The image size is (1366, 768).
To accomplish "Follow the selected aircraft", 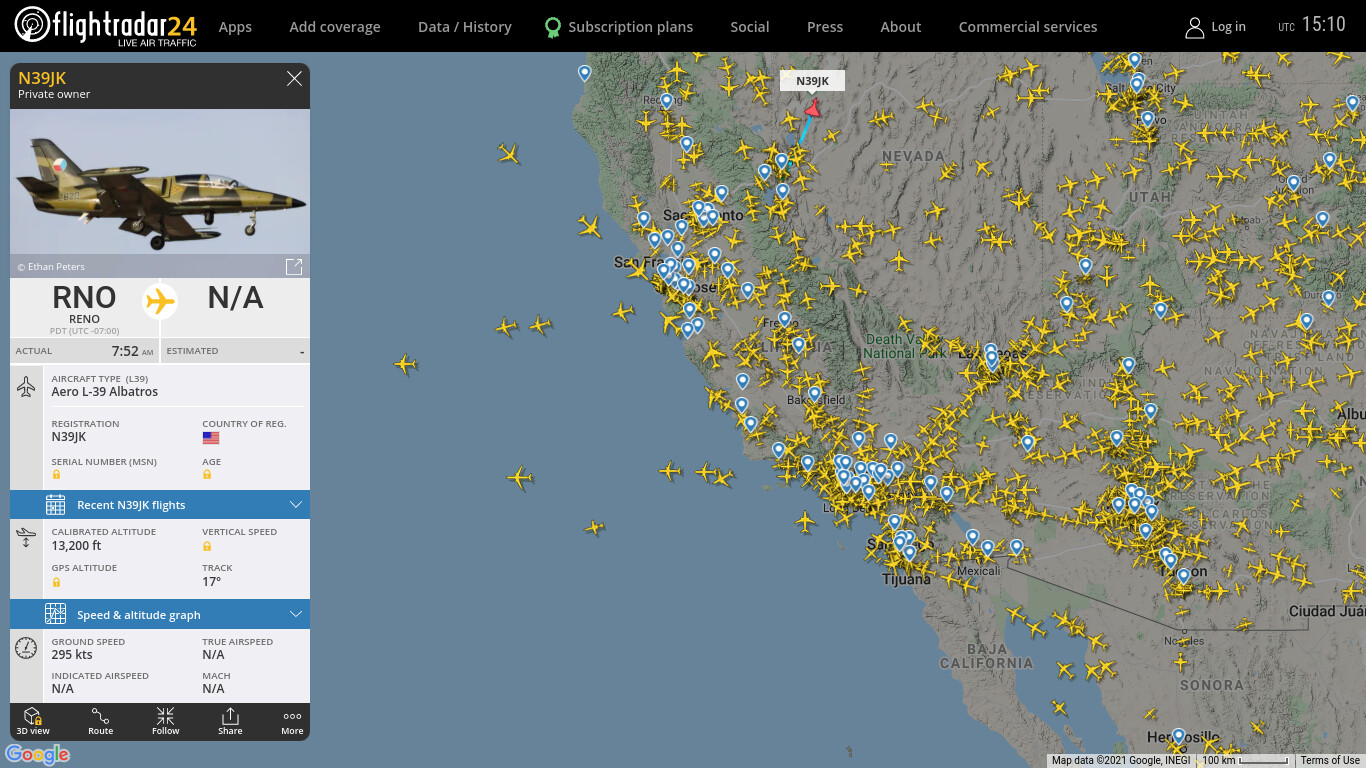I will [165, 720].
